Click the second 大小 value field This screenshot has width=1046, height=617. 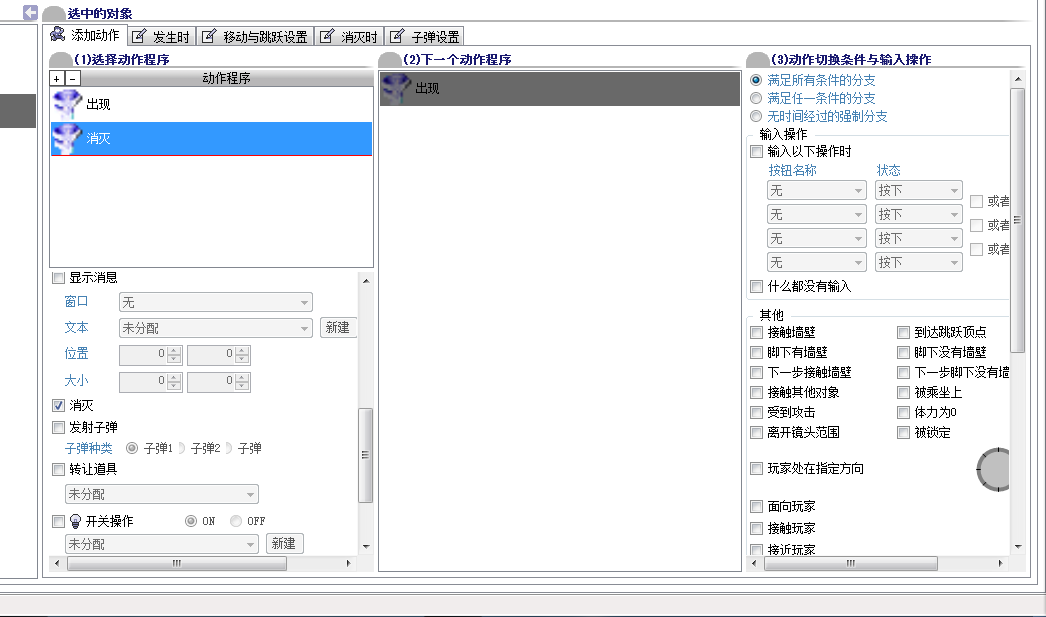(x=218, y=382)
